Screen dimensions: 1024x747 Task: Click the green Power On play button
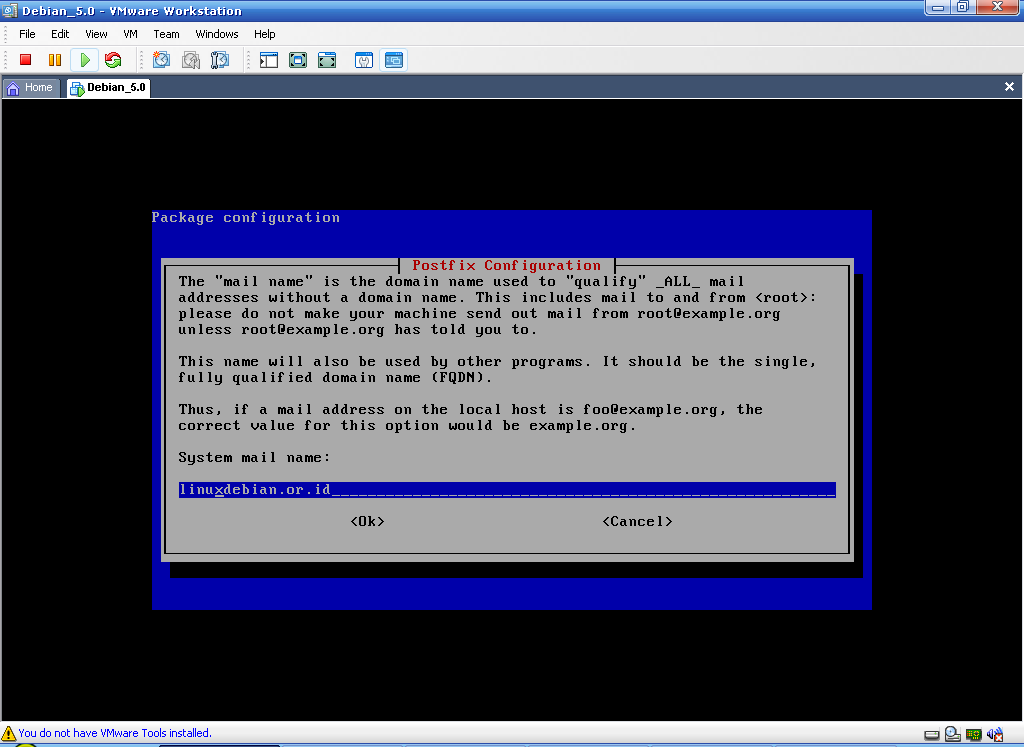coord(84,60)
